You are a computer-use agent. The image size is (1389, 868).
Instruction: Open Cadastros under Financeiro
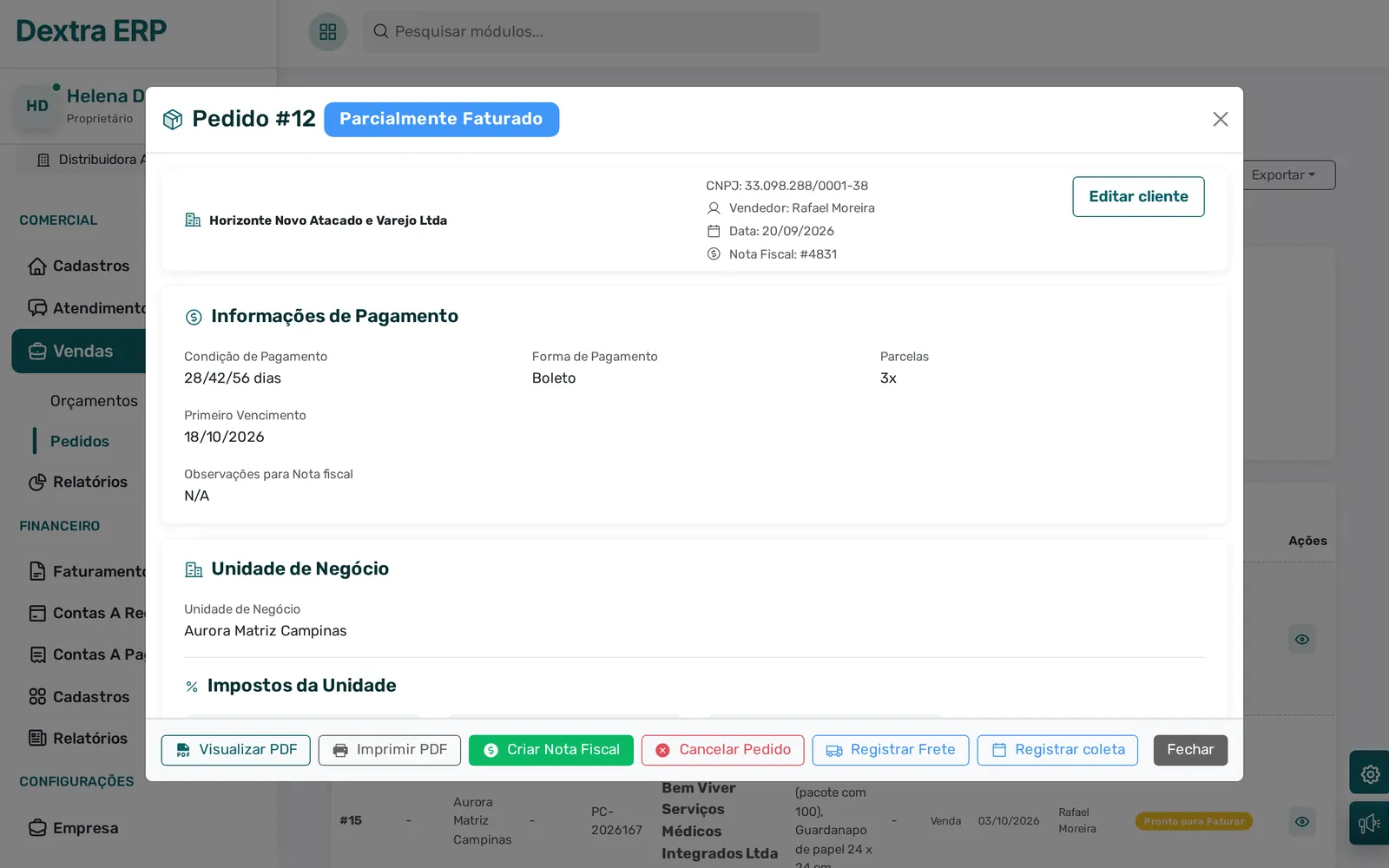[78, 697]
